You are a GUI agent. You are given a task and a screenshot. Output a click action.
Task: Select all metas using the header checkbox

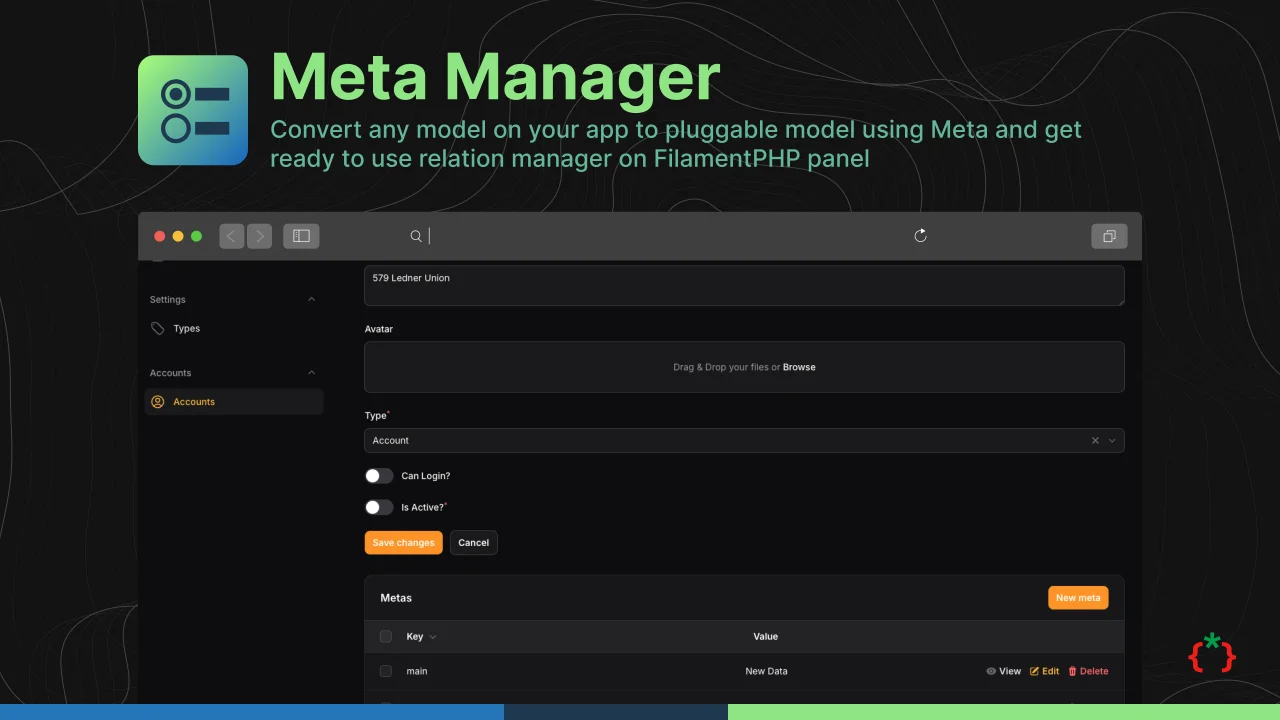385,636
